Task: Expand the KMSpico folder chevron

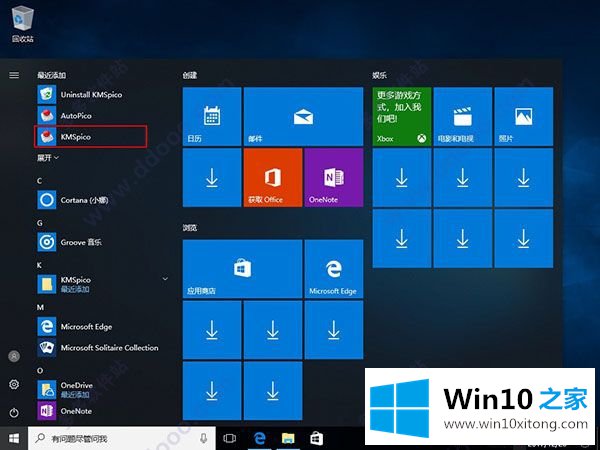Action: point(165,279)
